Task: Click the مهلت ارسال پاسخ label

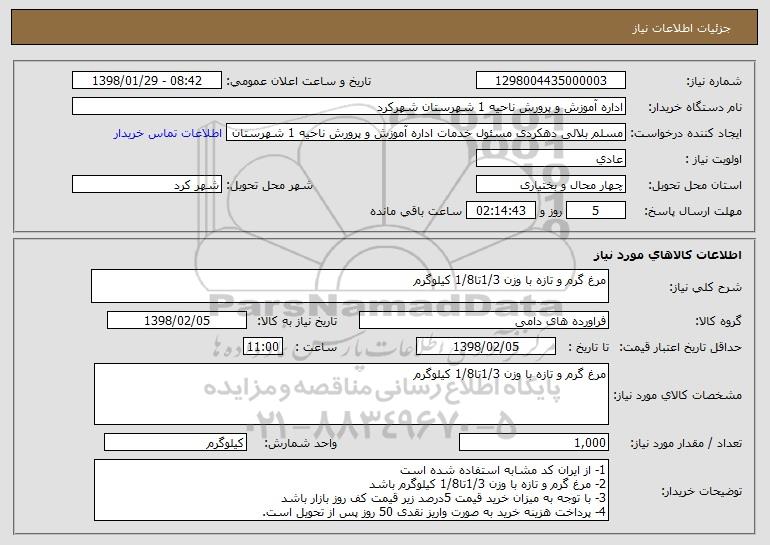Action: (x=693, y=211)
